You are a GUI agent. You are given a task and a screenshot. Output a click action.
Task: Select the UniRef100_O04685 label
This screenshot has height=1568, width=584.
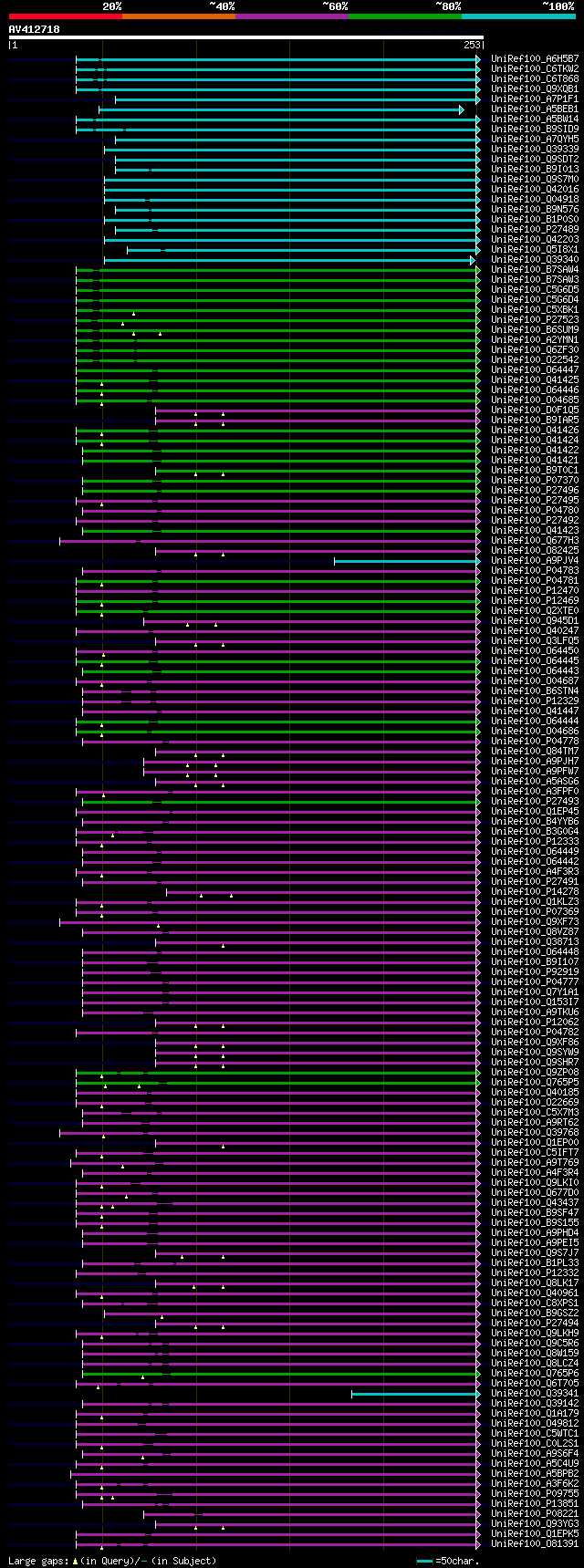[x=535, y=400]
